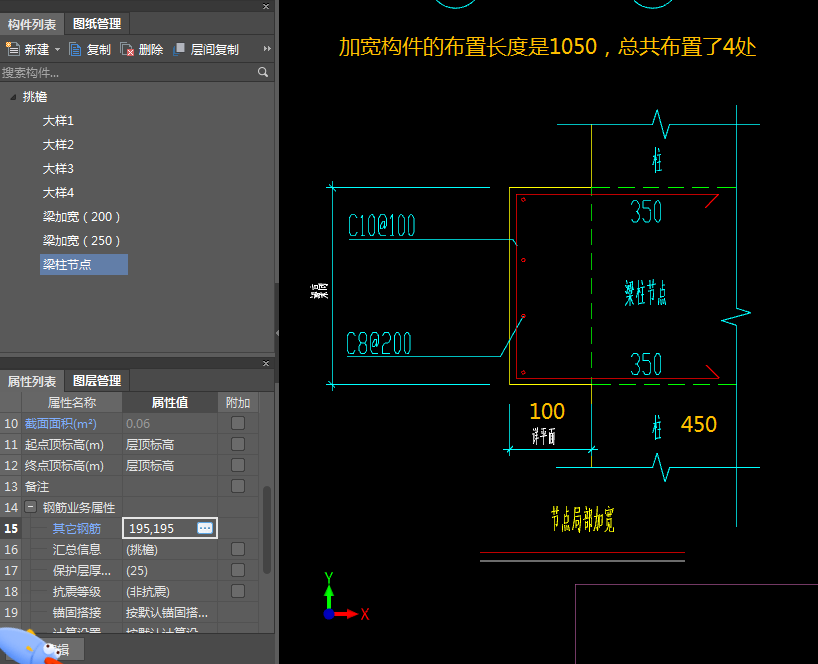Close the property list panel
The image size is (818, 664).
point(266,363)
